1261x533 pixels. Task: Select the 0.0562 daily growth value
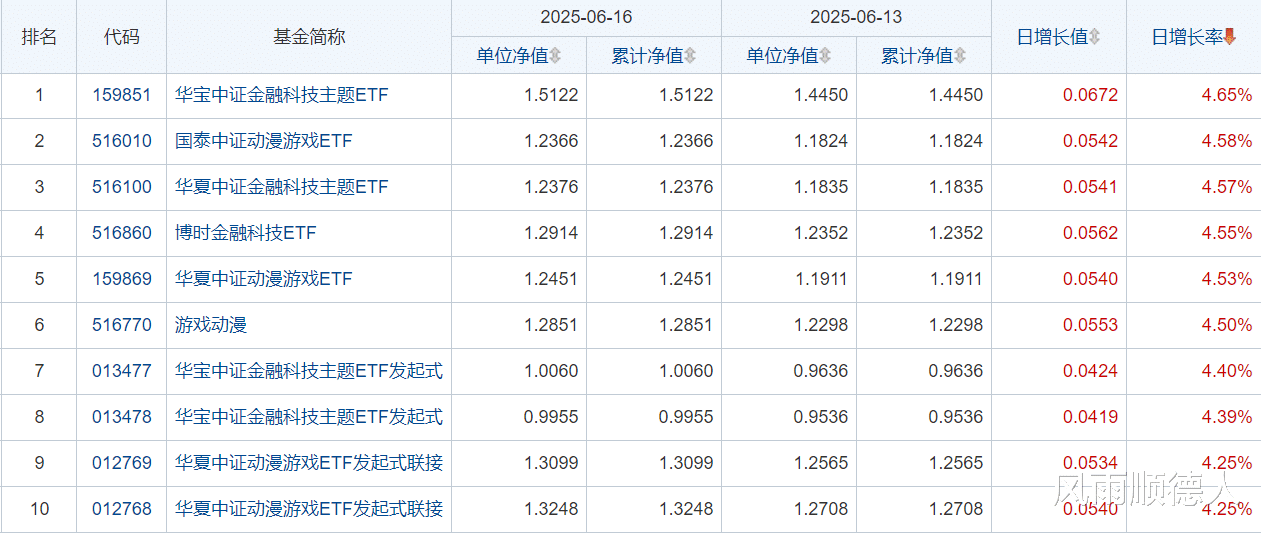[1091, 234]
